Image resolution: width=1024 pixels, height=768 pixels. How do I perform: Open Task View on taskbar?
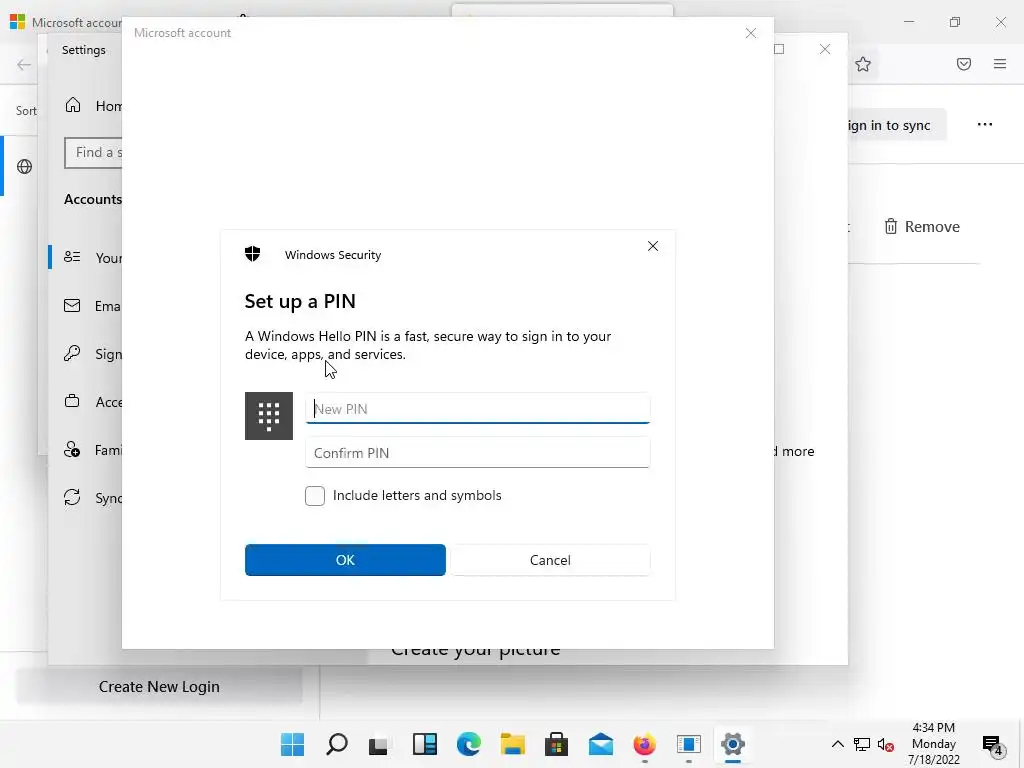(379, 744)
